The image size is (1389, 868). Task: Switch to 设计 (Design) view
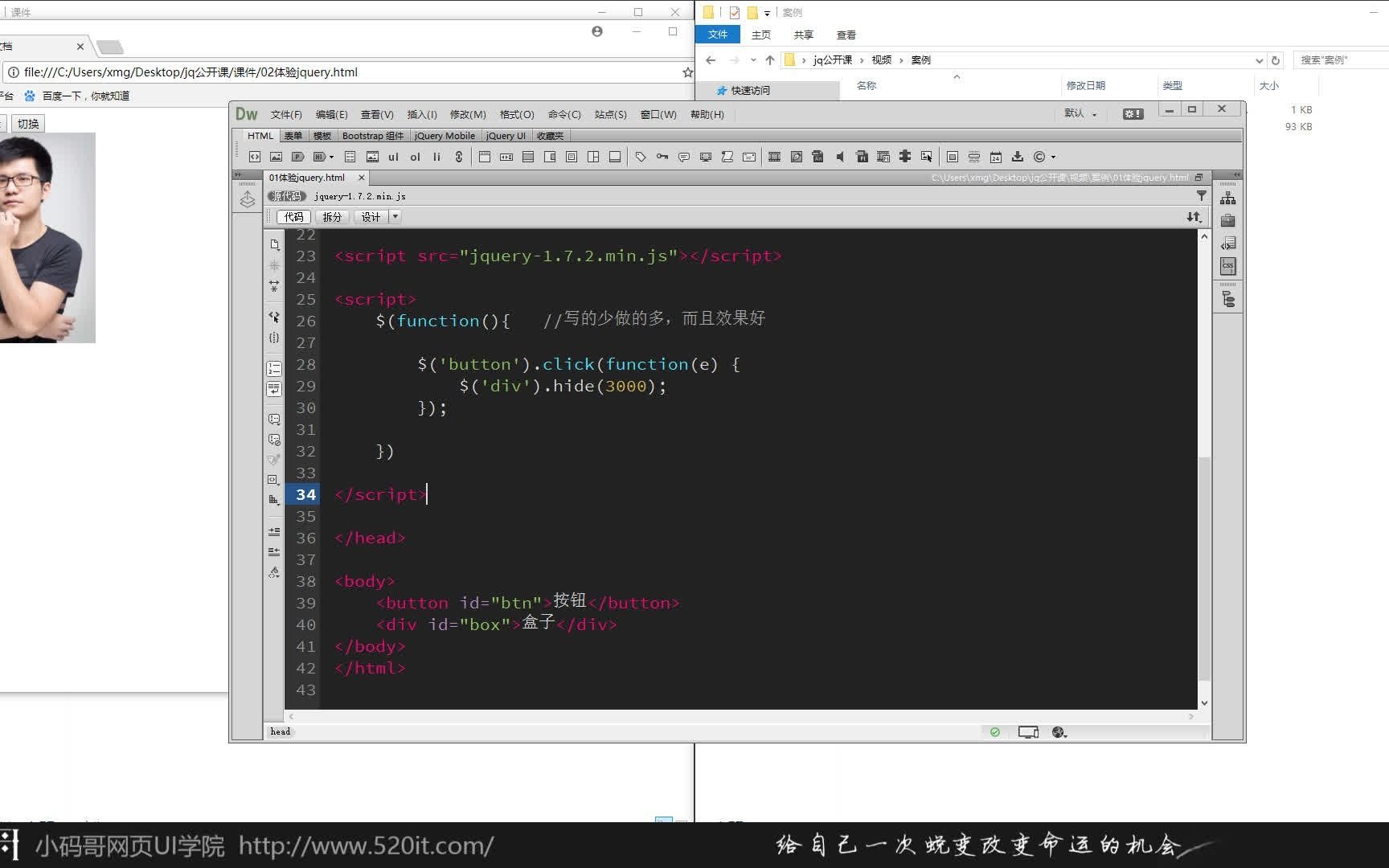[x=371, y=217]
